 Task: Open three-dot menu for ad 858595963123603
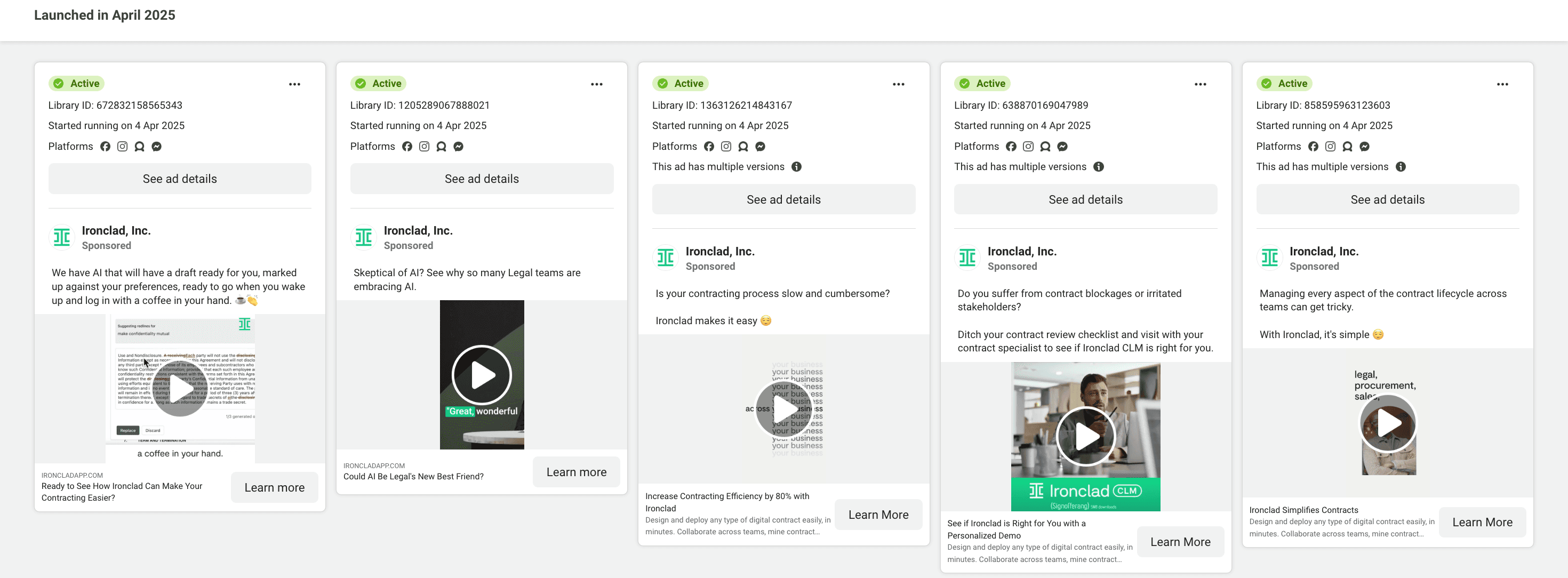[x=1502, y=84]
